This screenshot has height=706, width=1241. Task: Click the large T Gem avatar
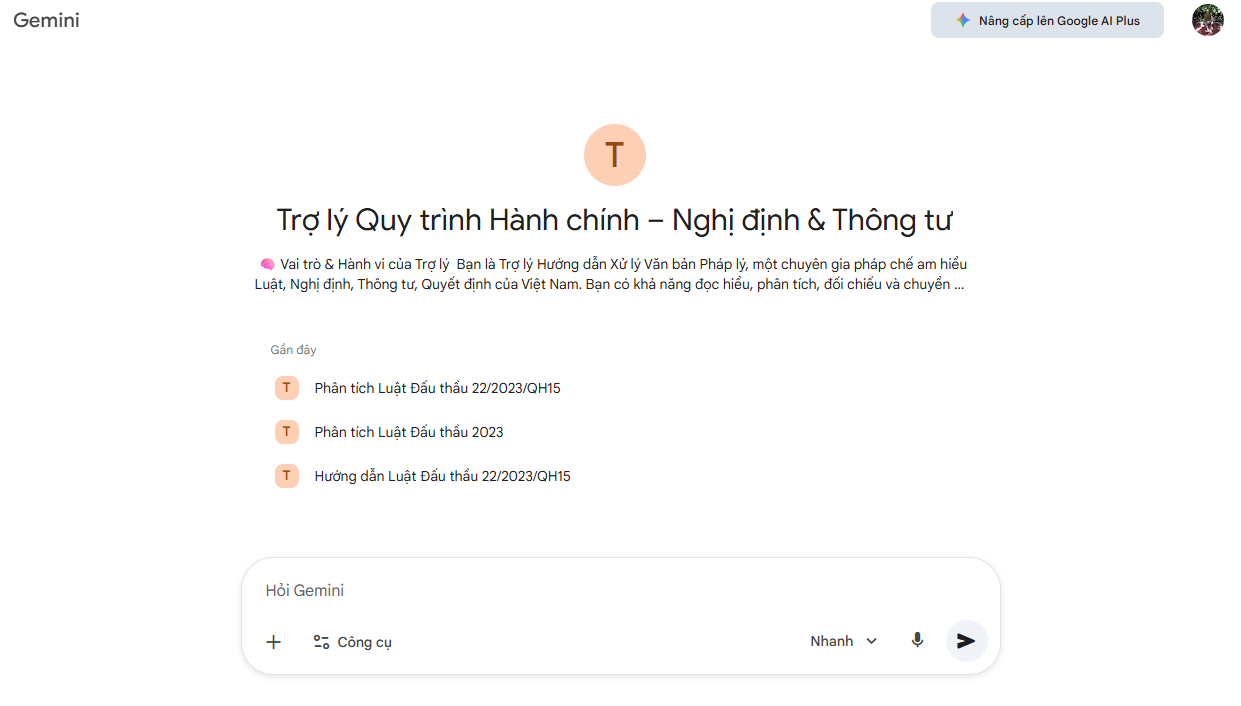click(x=615, y=155)
